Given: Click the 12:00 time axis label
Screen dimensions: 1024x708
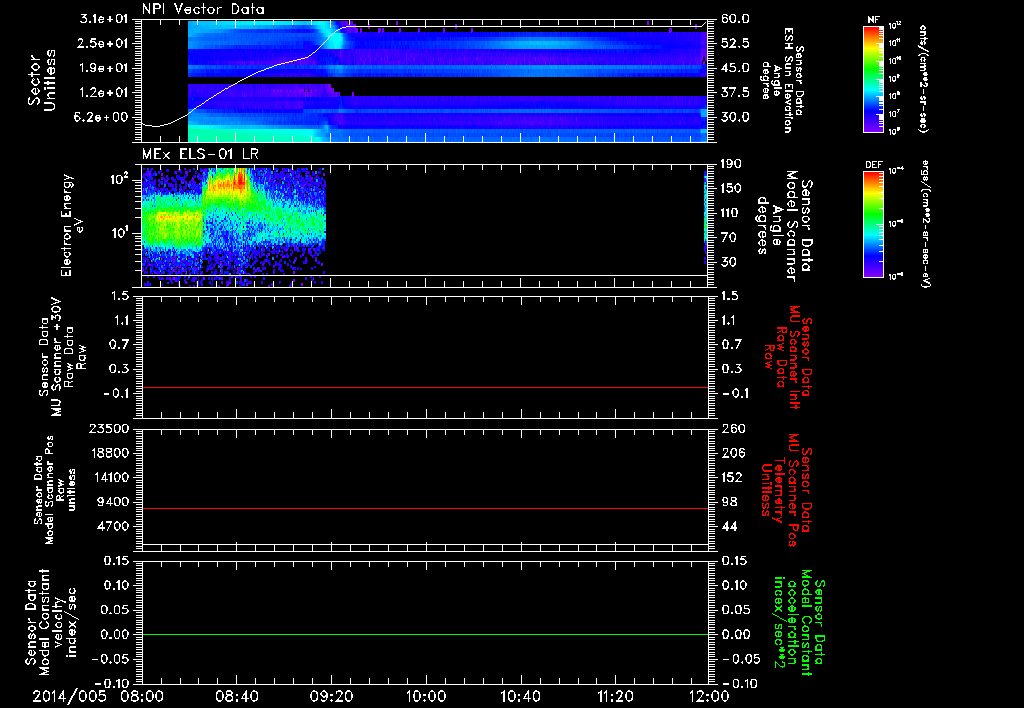Looking at the screenshot, I should [709, 696].
